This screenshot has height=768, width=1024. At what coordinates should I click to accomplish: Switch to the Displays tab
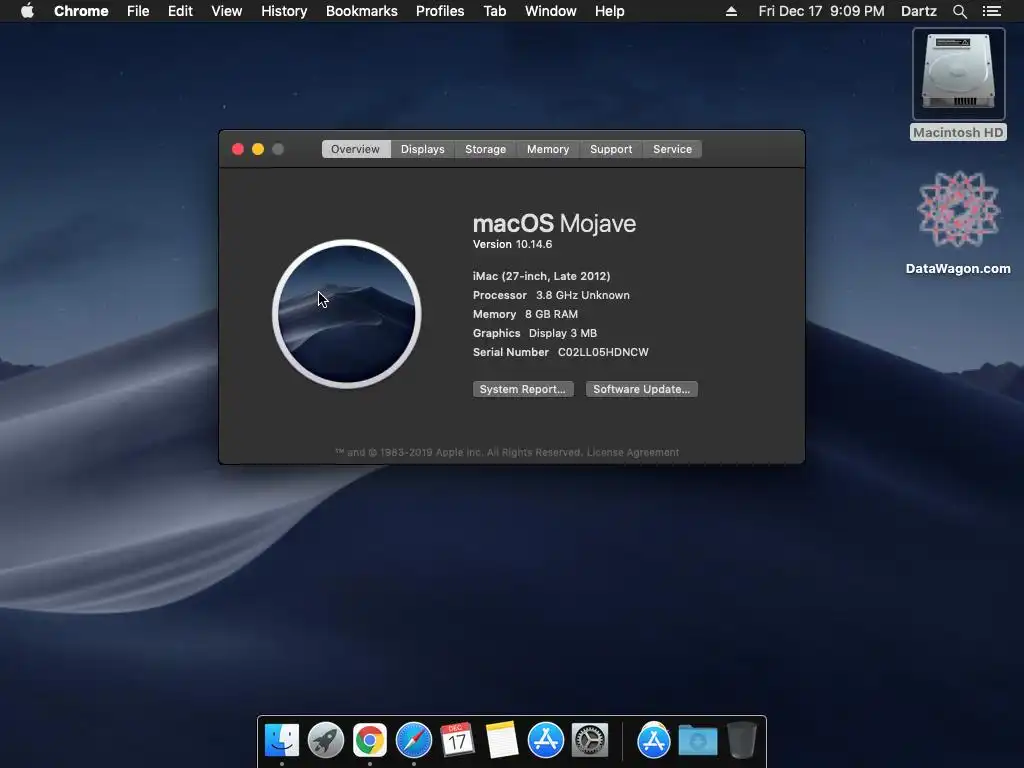point(423,149)
